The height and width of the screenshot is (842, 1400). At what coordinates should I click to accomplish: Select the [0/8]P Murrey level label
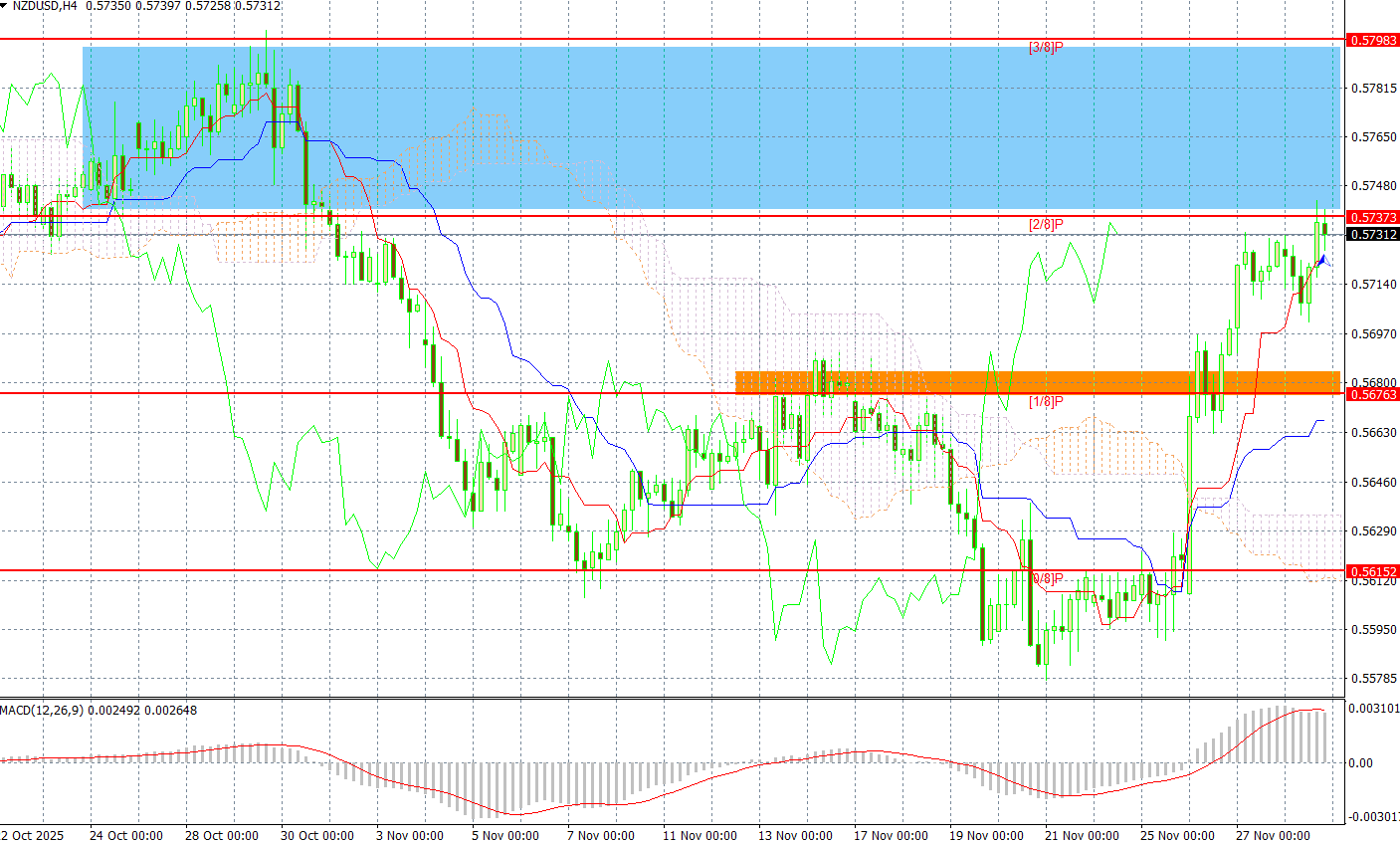1048,579
